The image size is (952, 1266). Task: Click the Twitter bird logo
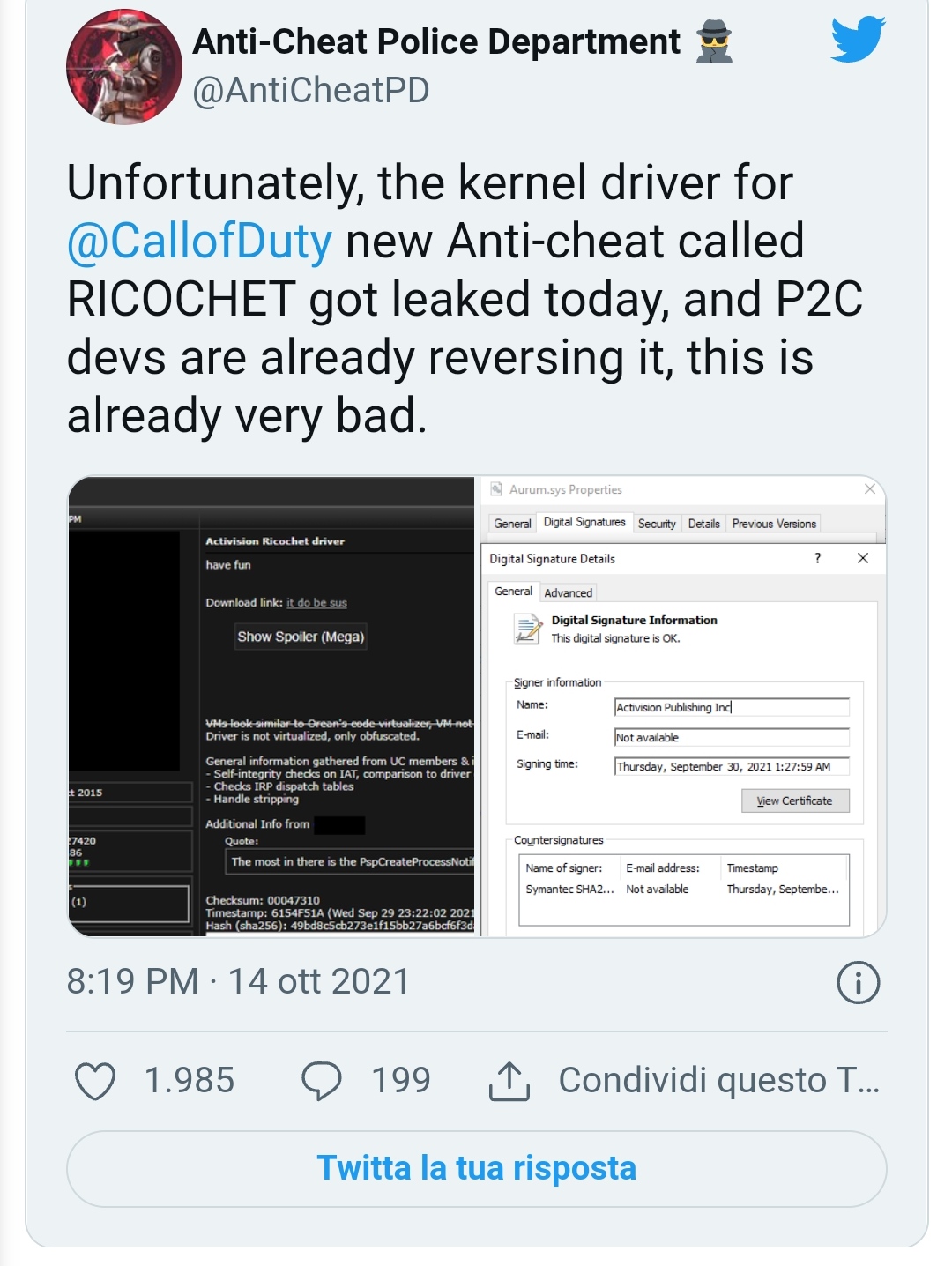[856, 41]
